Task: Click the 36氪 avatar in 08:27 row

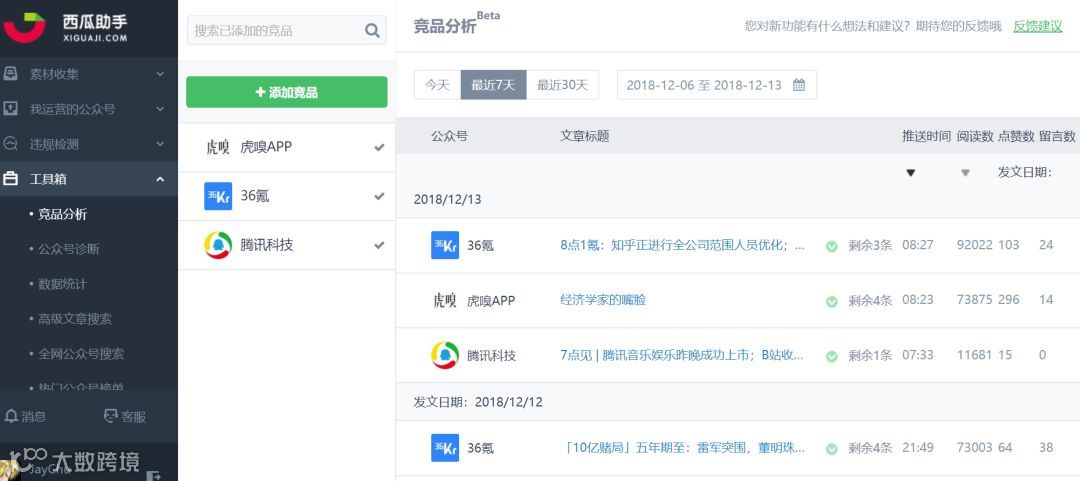Action: [445, 245]
